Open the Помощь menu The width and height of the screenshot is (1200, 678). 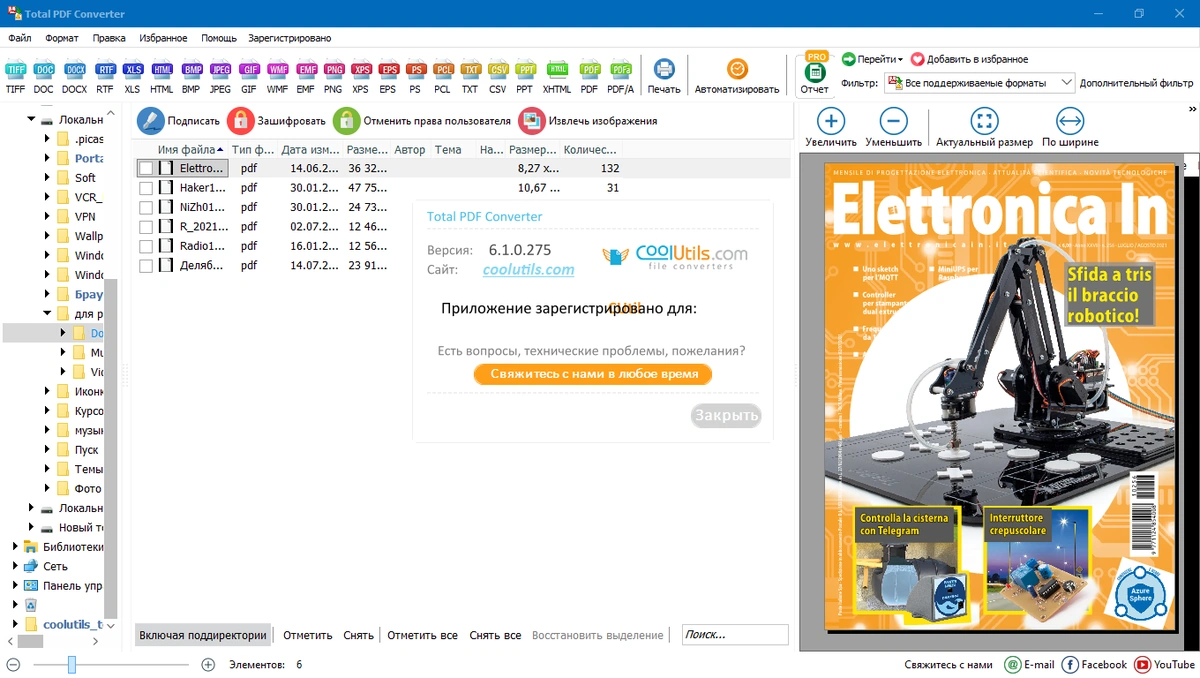tap(219, 38)
